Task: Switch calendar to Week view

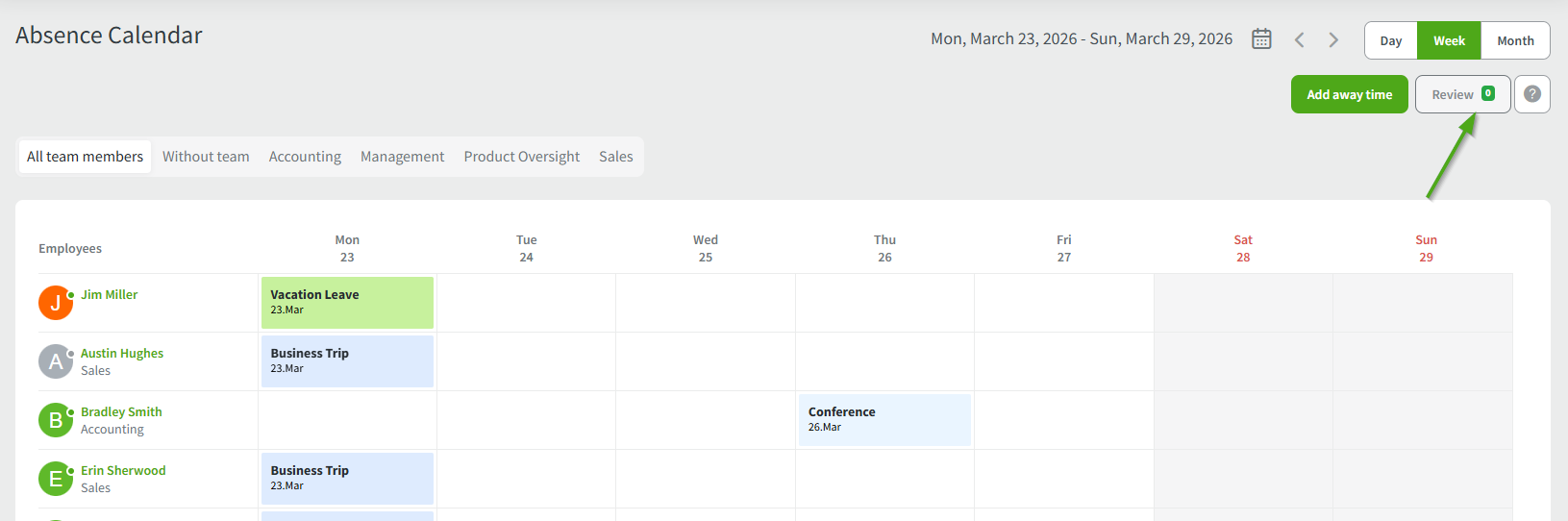Action: (x=1449, y=41)
